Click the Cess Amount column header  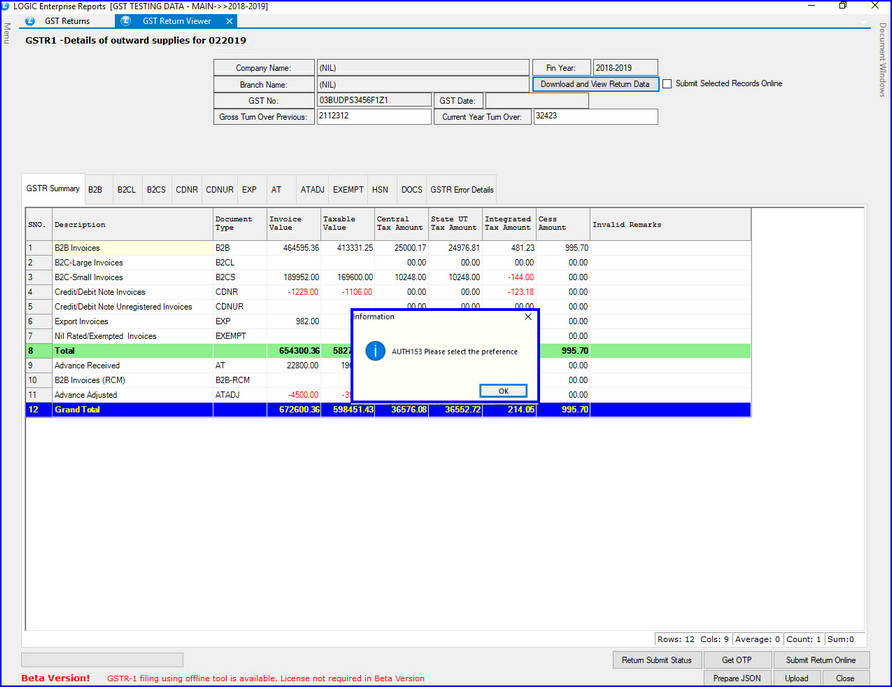563,224
